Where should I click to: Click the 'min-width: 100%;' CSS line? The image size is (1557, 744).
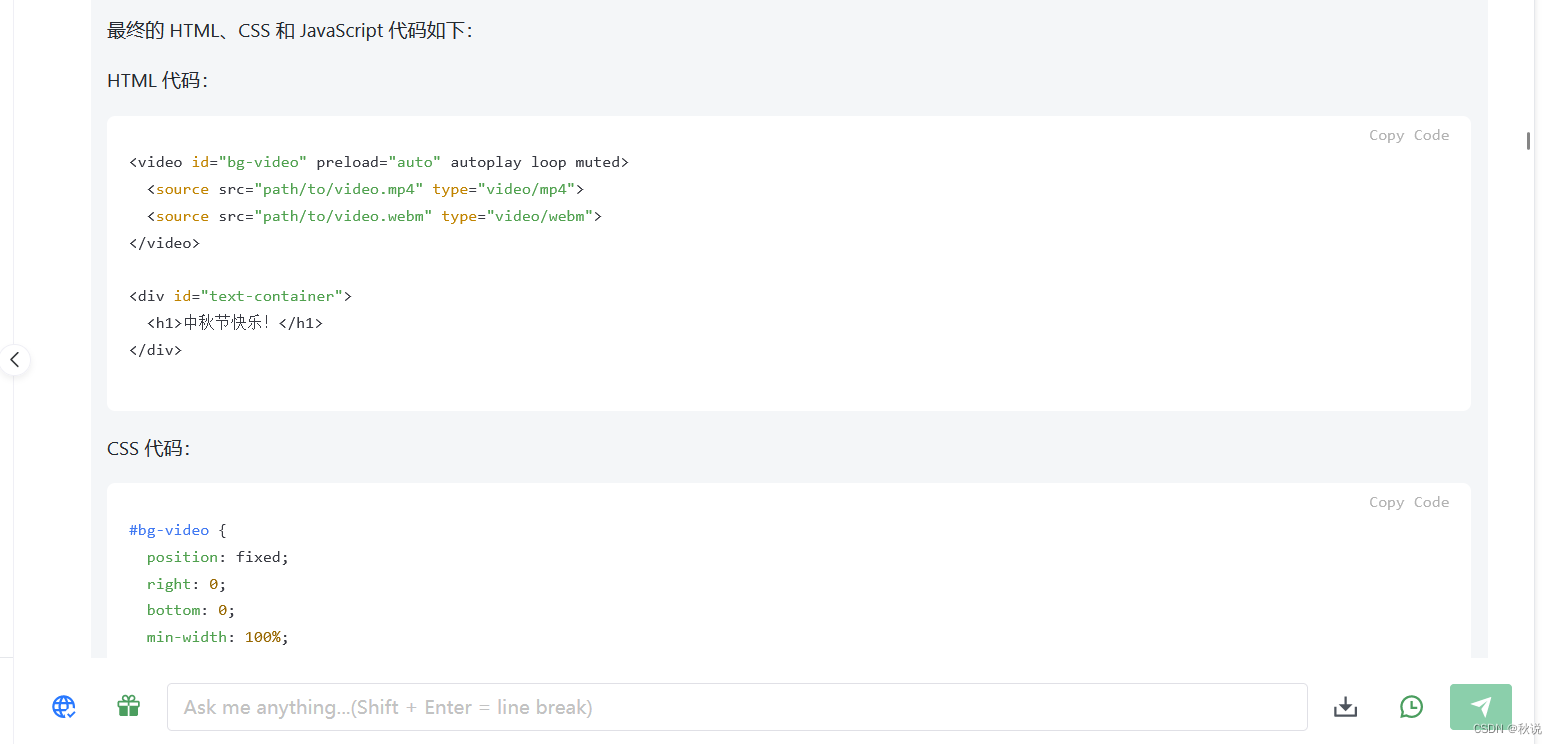tap(217, 637)
